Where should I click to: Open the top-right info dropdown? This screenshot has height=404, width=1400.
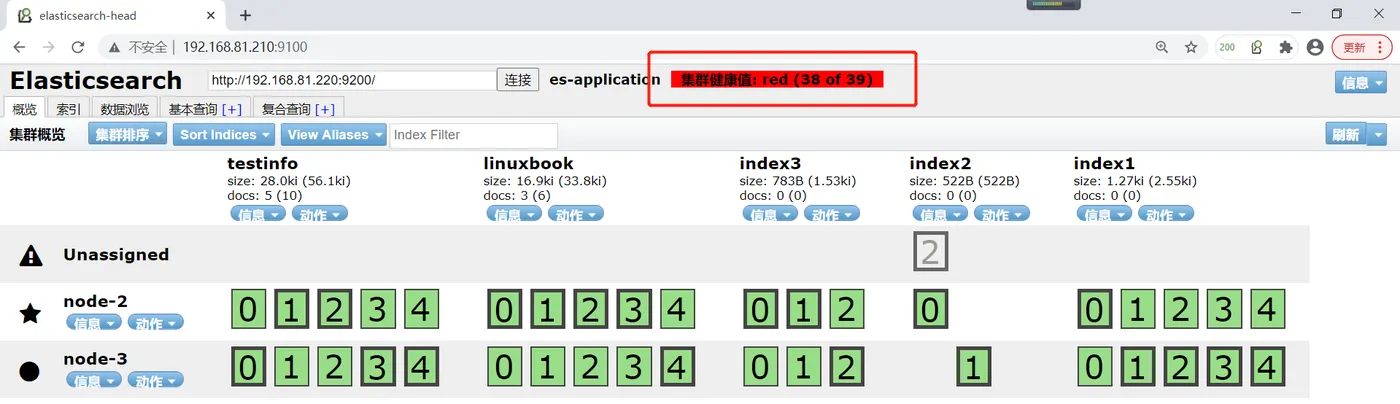pyautogui.click(x=1361, y=83)
